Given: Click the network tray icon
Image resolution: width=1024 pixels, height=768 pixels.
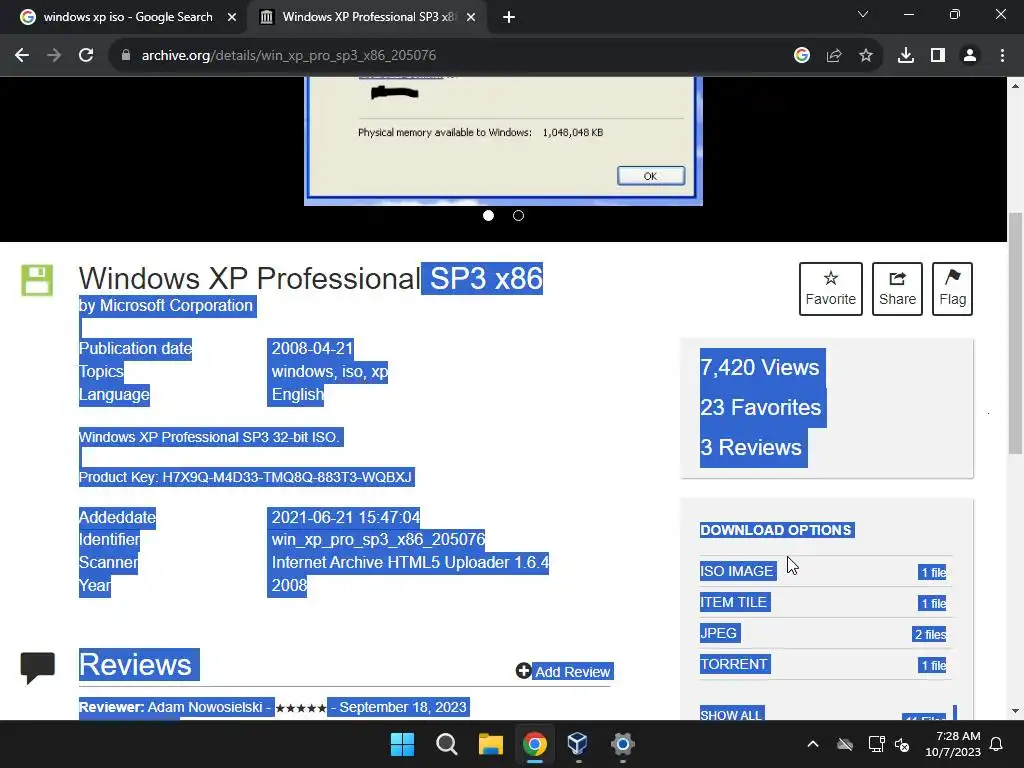Looking at the screenshot, I should coord(876,744).
